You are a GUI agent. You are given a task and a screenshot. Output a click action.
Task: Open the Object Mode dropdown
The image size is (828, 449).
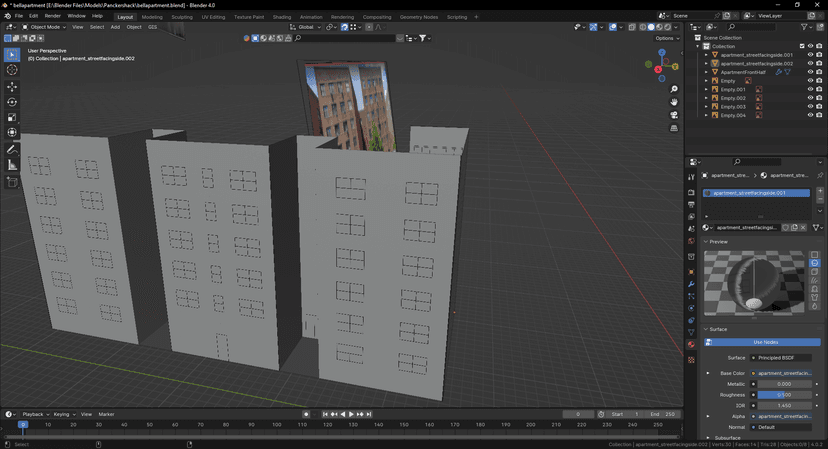coord(44,27)
